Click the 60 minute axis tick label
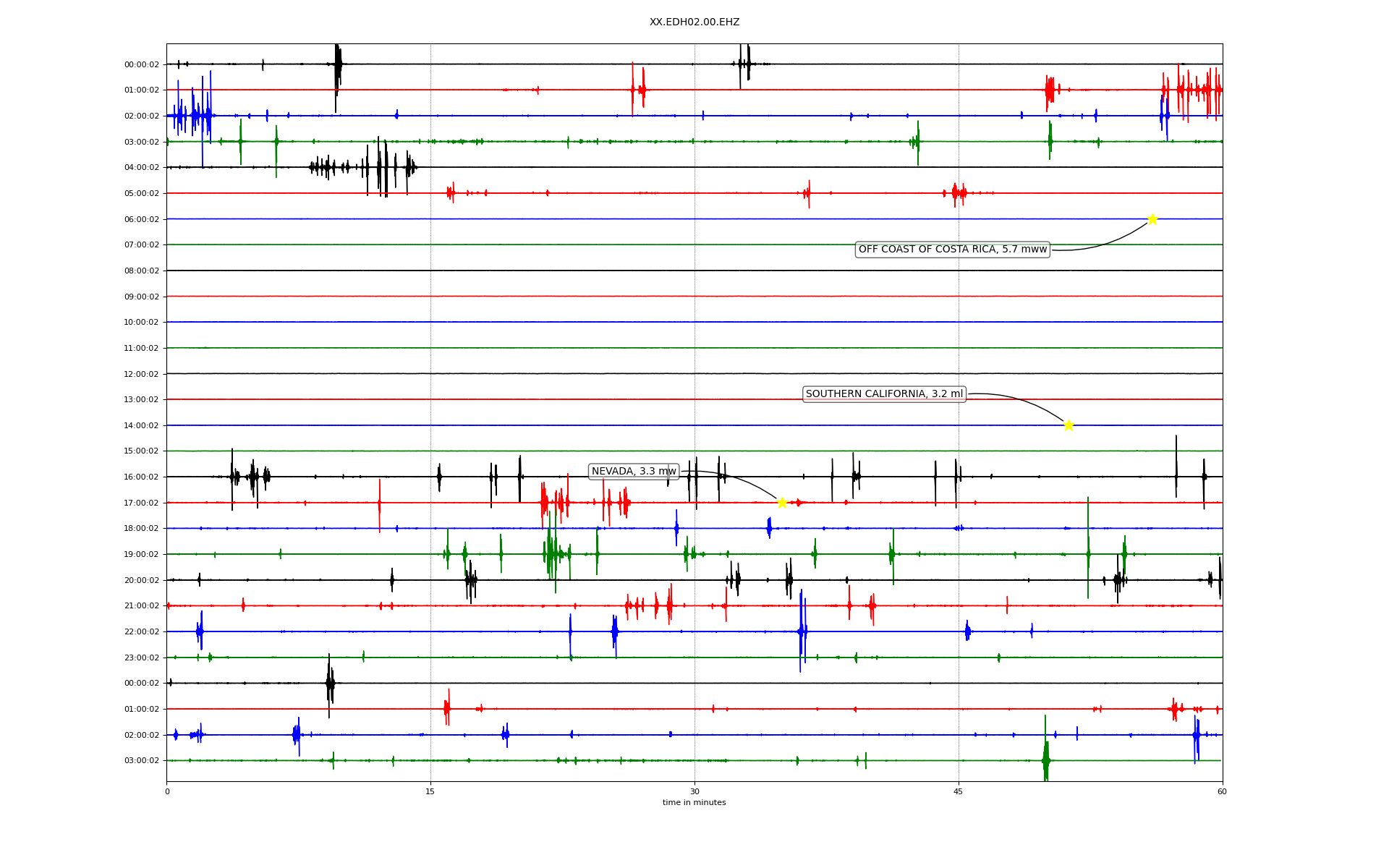1389x868 pixels. (1222, 791)
